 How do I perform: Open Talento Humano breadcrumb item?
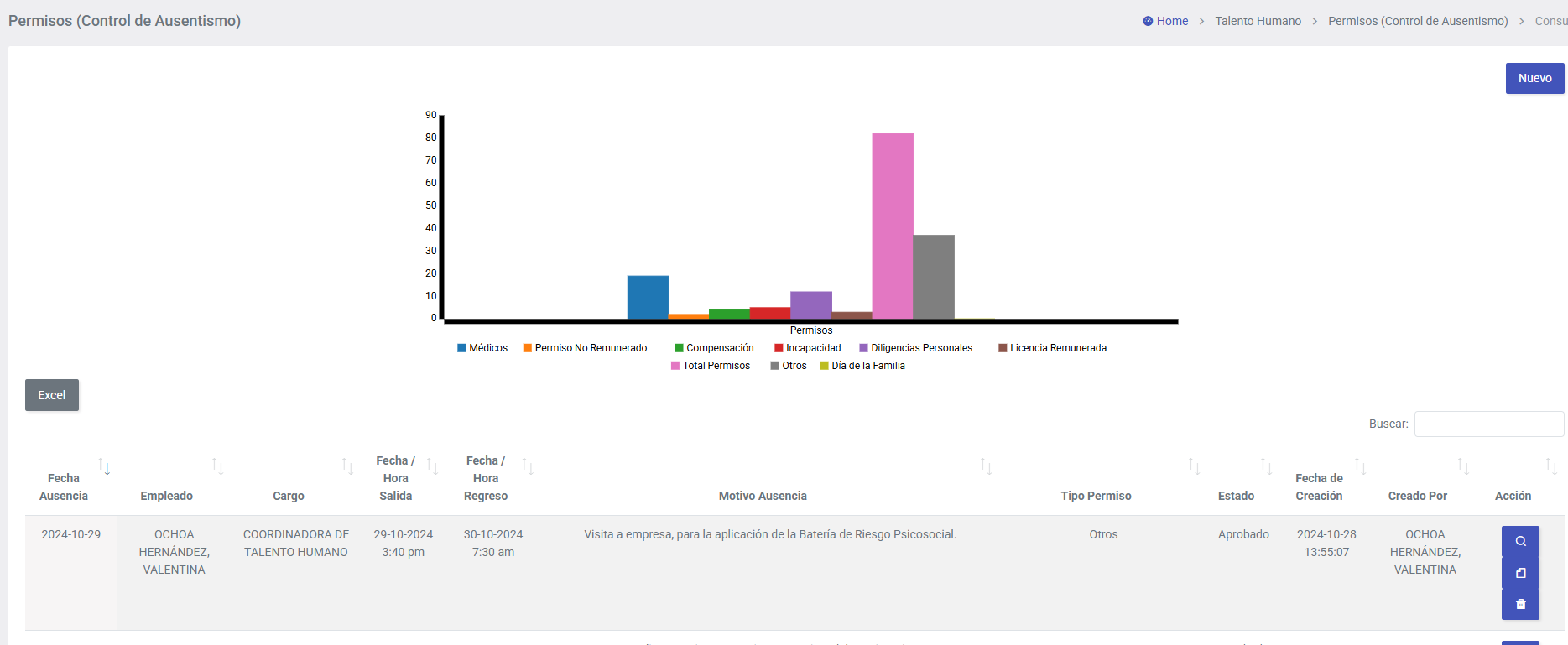click(x=1258, y=21)
